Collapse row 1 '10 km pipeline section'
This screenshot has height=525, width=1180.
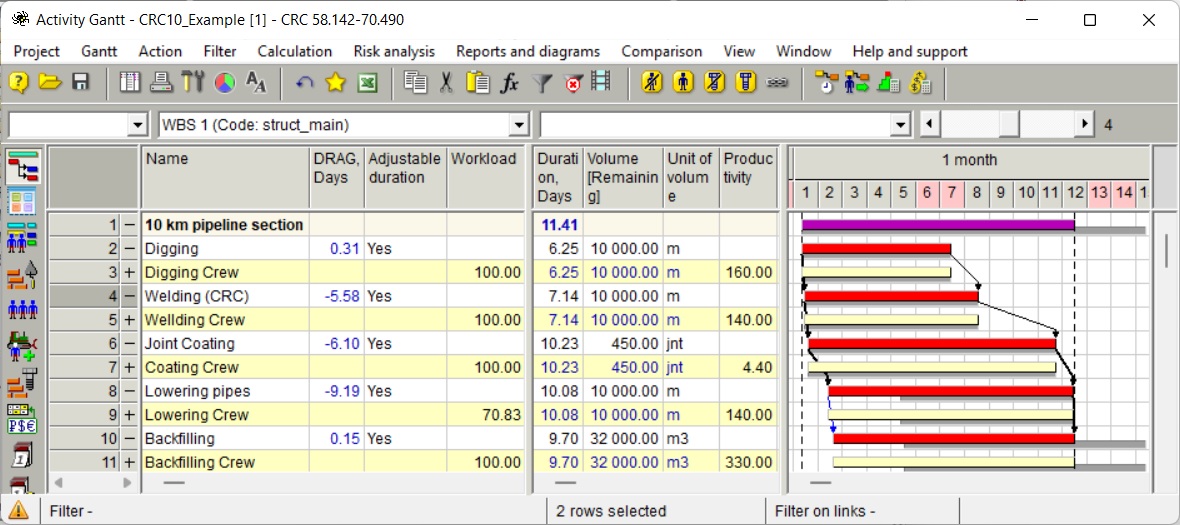pos(129,225)
